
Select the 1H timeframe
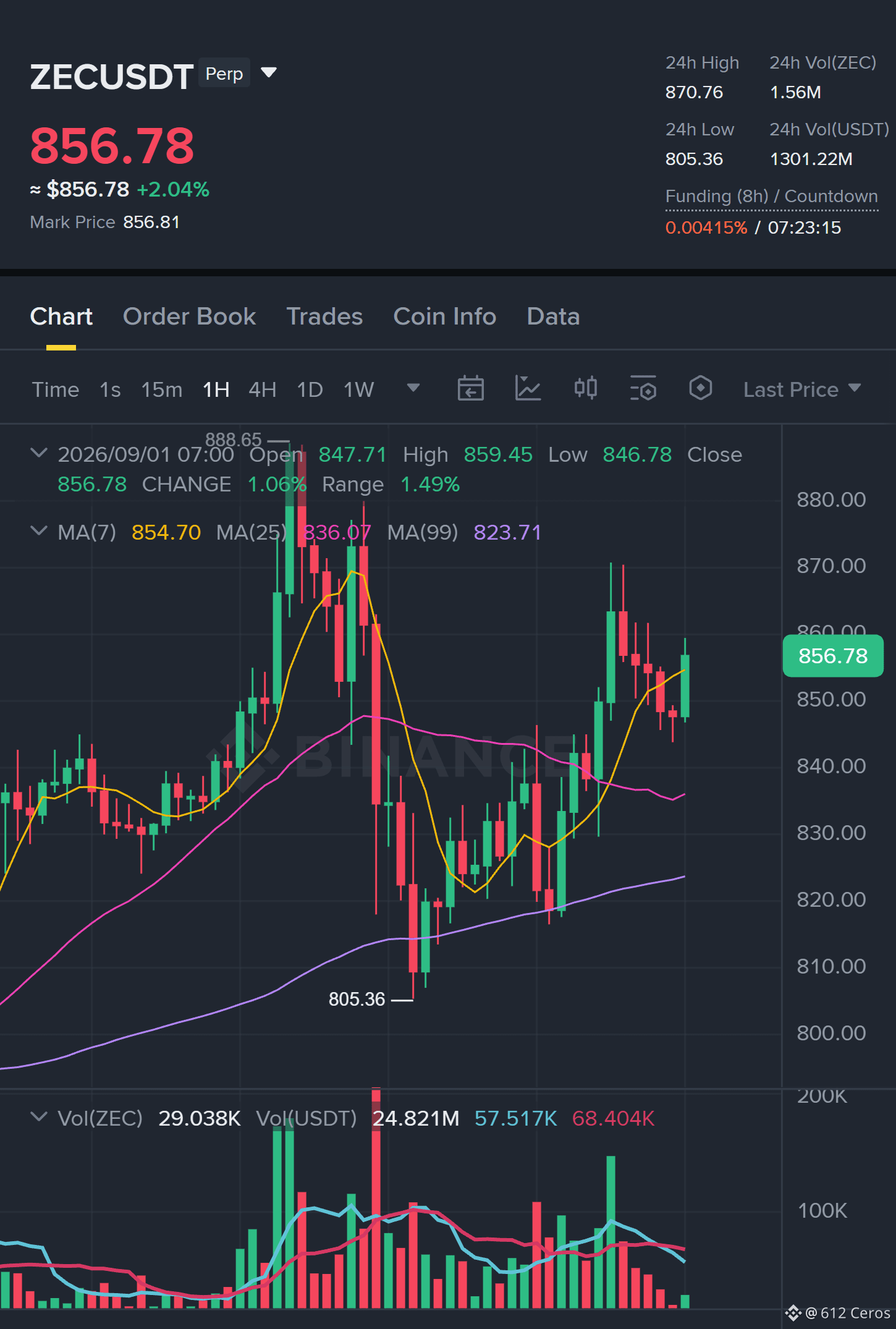216,389
